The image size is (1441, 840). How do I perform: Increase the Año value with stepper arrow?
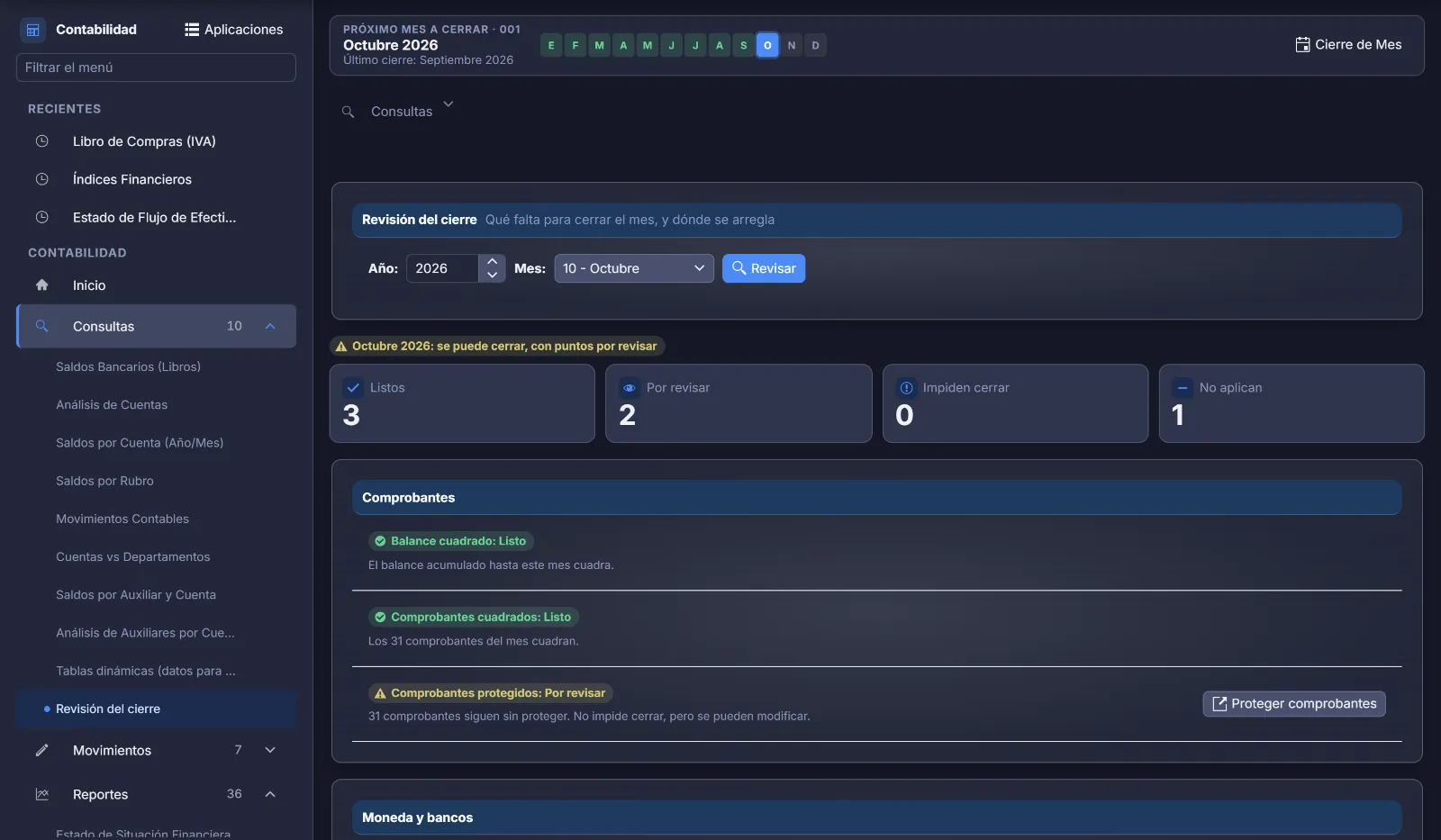point(493,261)
